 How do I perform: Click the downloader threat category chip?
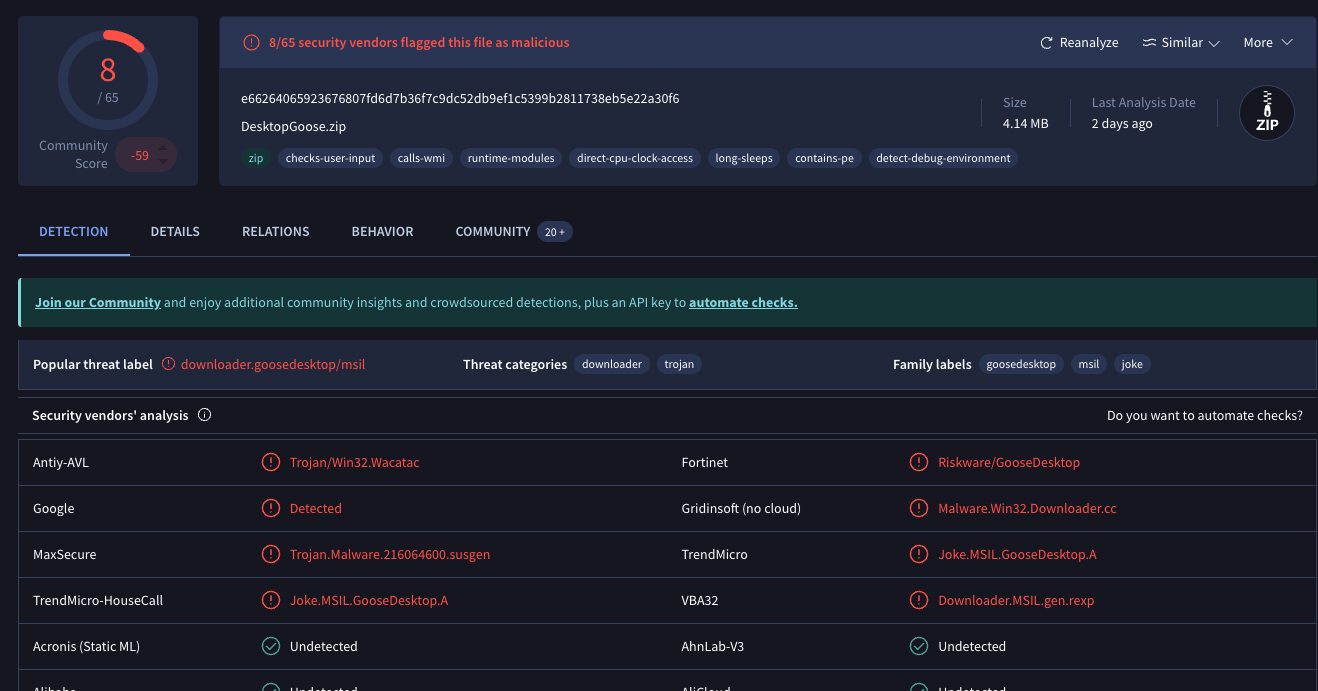coord(612,364)
